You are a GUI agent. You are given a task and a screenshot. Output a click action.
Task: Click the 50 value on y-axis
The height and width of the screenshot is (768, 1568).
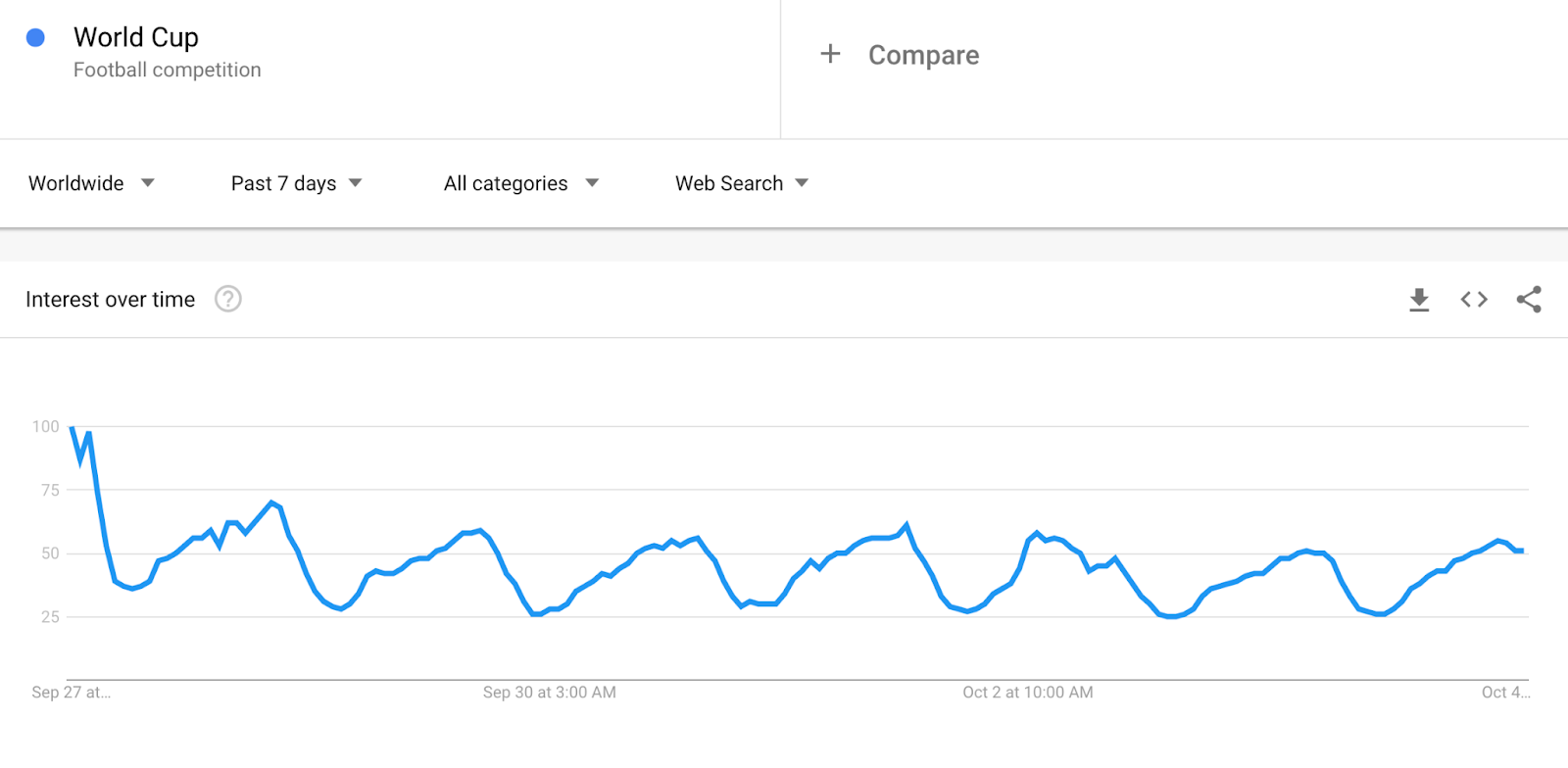point(50,553)
